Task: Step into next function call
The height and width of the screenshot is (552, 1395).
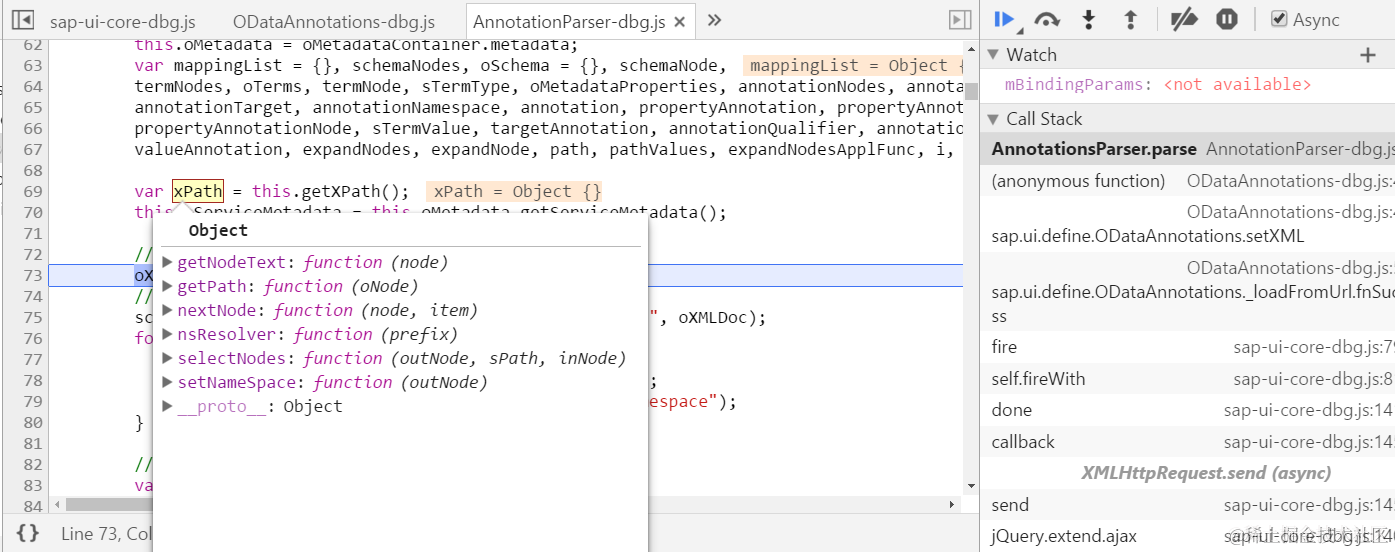Action: click(x=1089, y=19)
